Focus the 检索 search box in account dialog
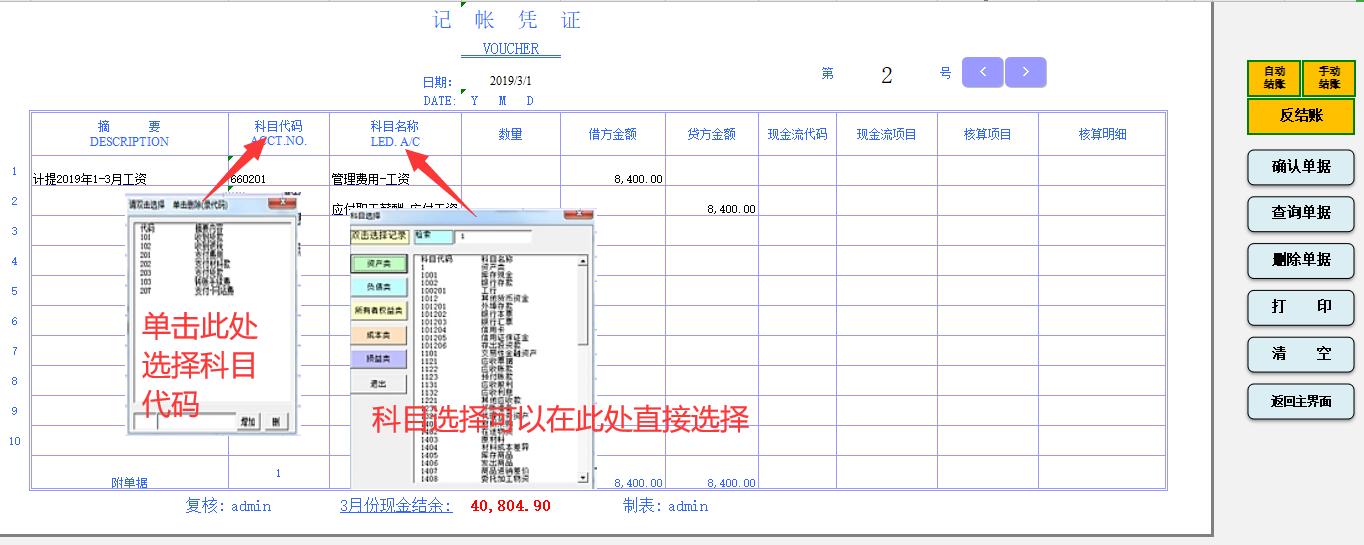This screenshot has width=1364, height=545. 493,236
